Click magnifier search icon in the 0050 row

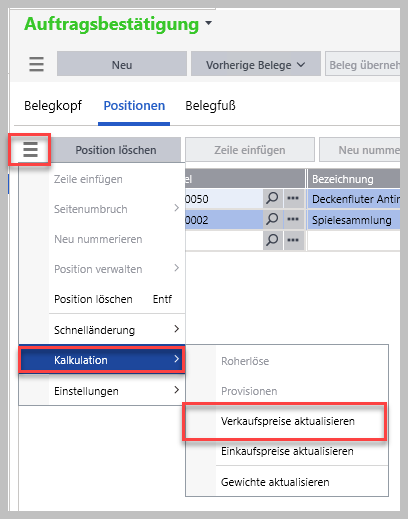(272, 199)
